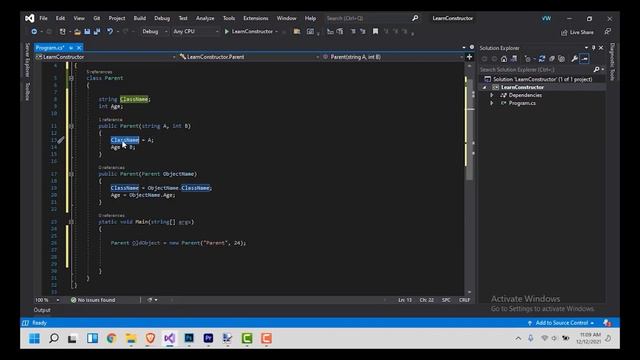Click the Solution Explorer search magnifier icon
Image resolution: width=640 pixels, height=360 pixels.
tap(597, 70)
